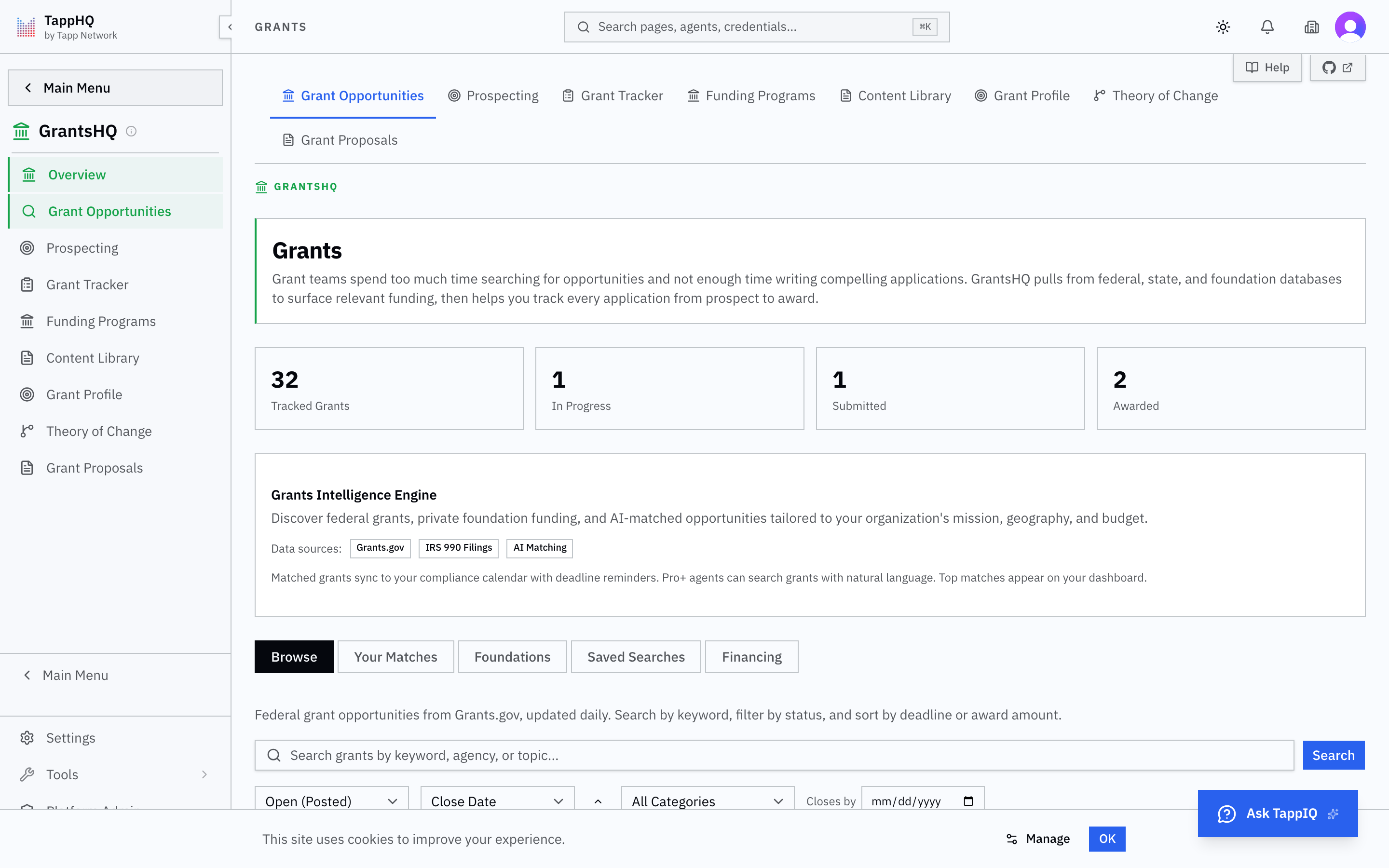This screenshot has width=1389, height=868.
Task: Toggle the sort direction arrow
Action: pyautogui.click(x=598, y=801)
